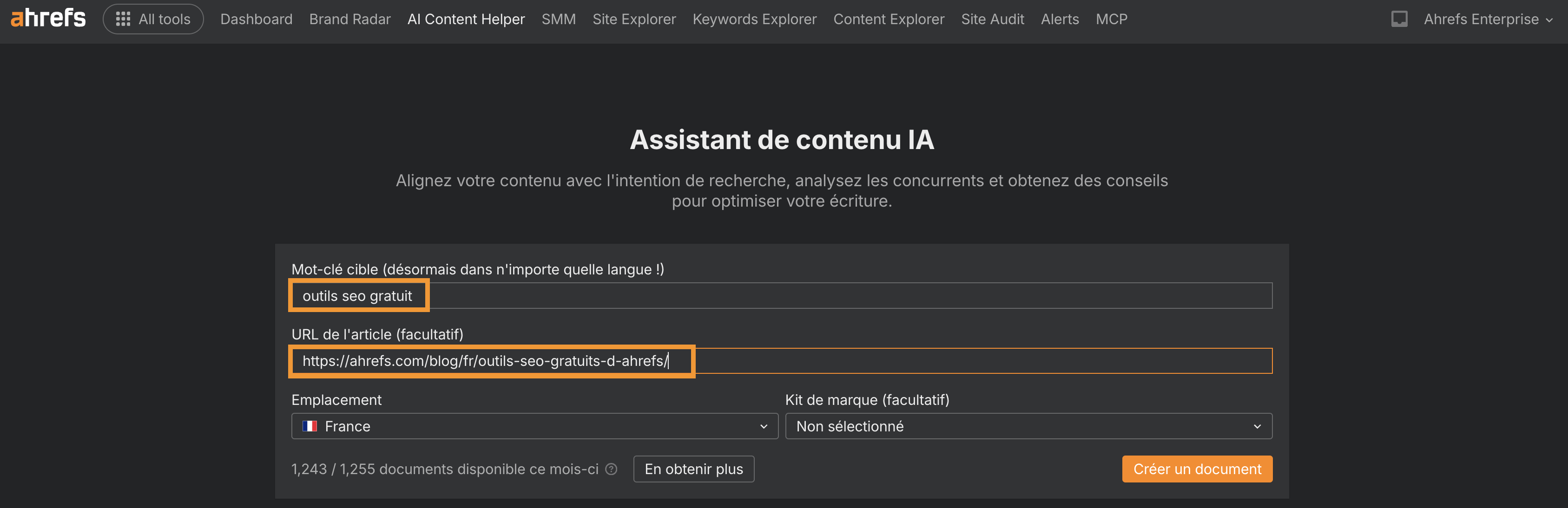The height and width of the screenshot is (508, 1568).
Task: Go to Keywords Explorer
Action: 754,19
